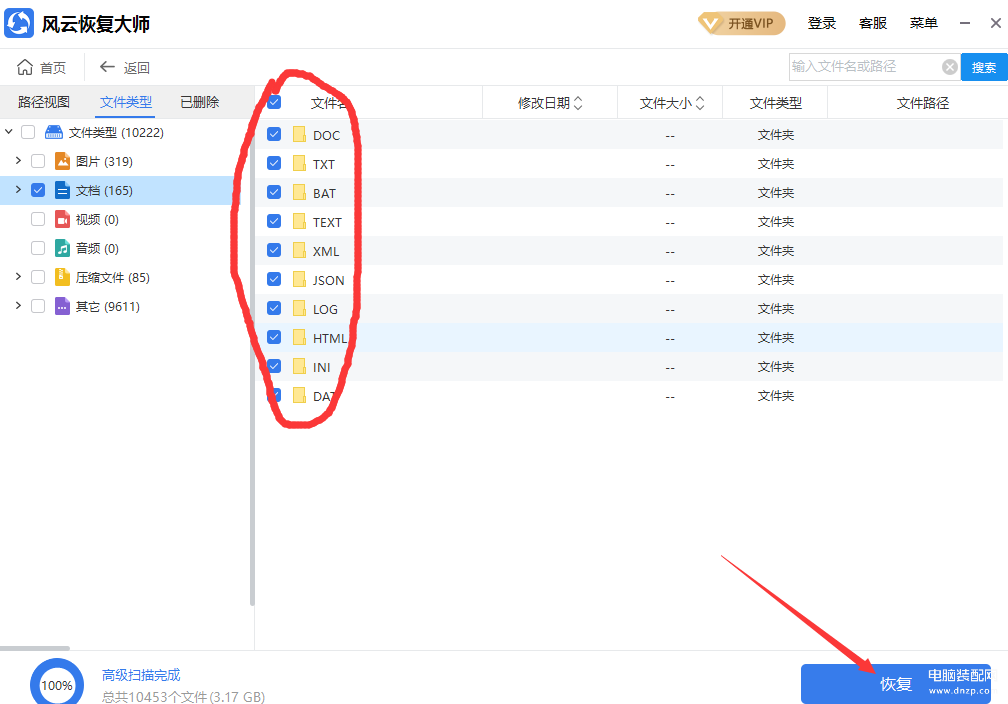This screenshot has width=1008, height=704.
Task: Click the 开通VIP button
Action: 742,24
